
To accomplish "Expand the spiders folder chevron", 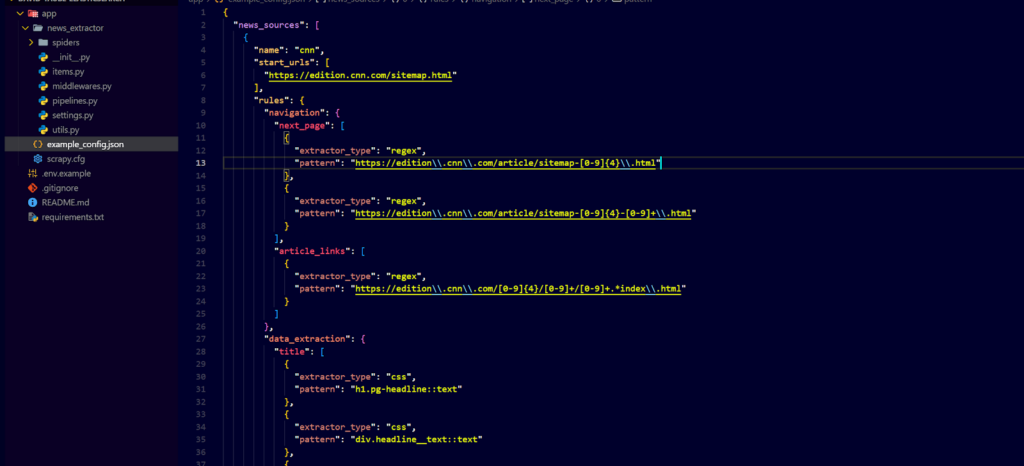I will click(31, 43).
